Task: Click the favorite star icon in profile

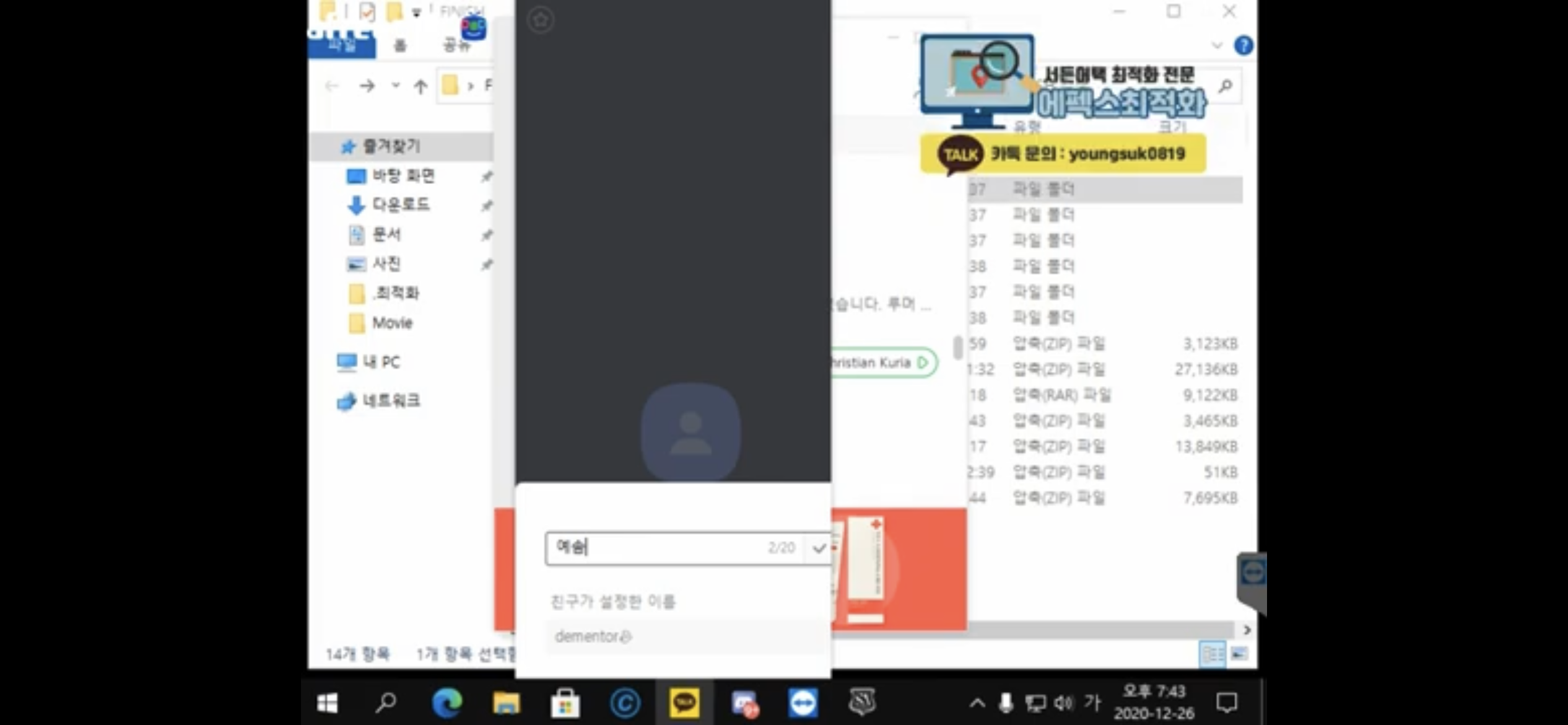Action: tap(541, 20)
